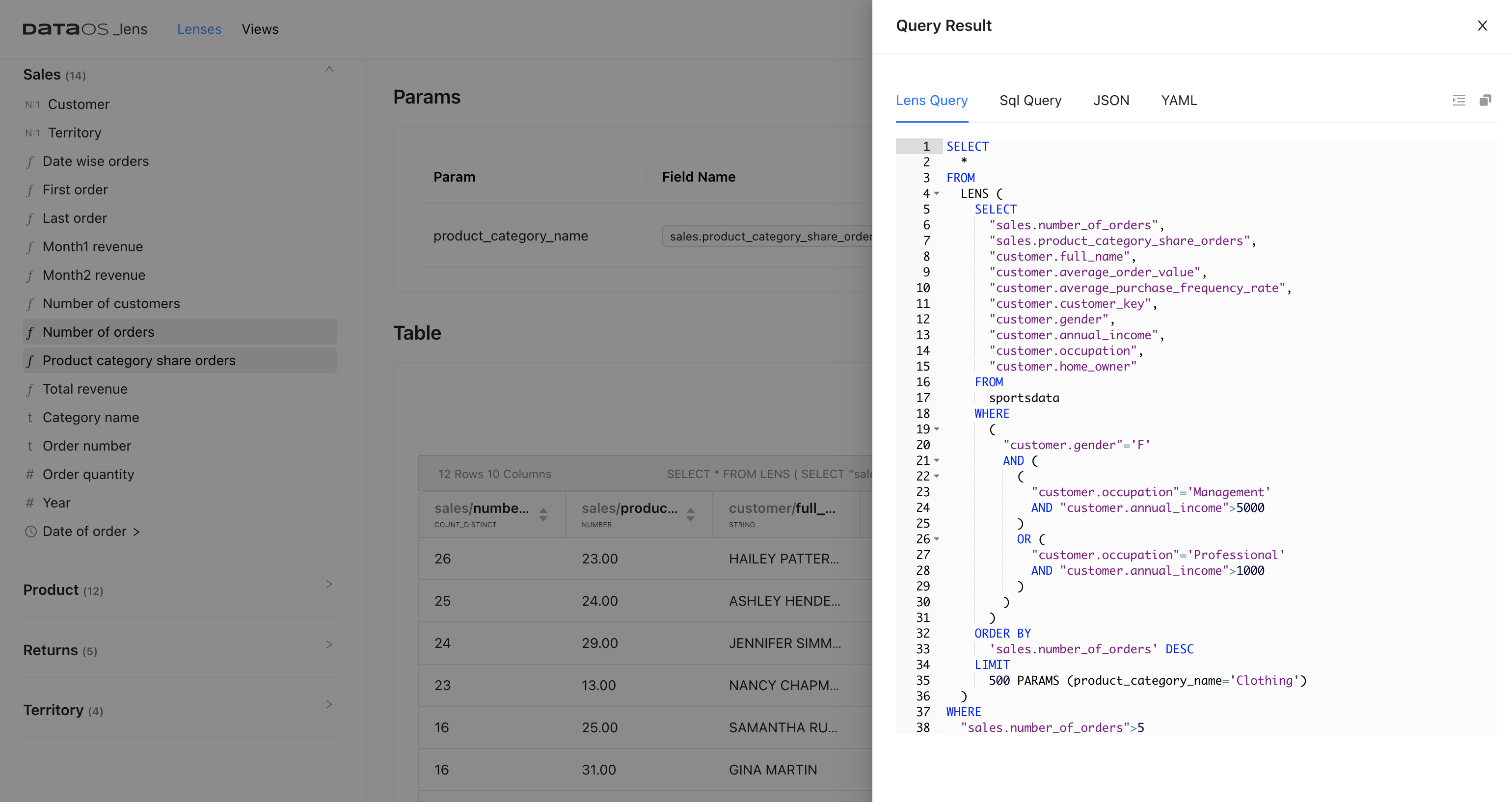Click the 12 Rows 10 Columns summary
The width and height of the screenshot is (1512, 802).
(x=495, y=474)
